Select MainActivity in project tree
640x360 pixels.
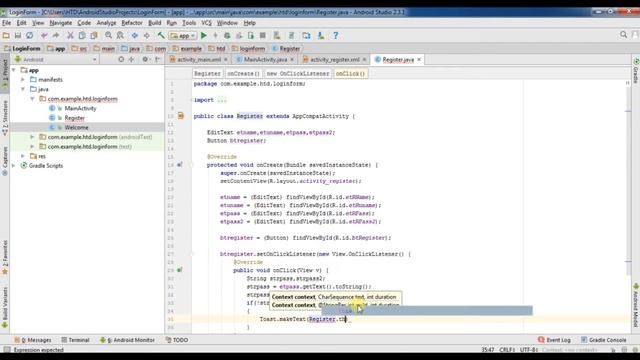click(x=80, y=108)
